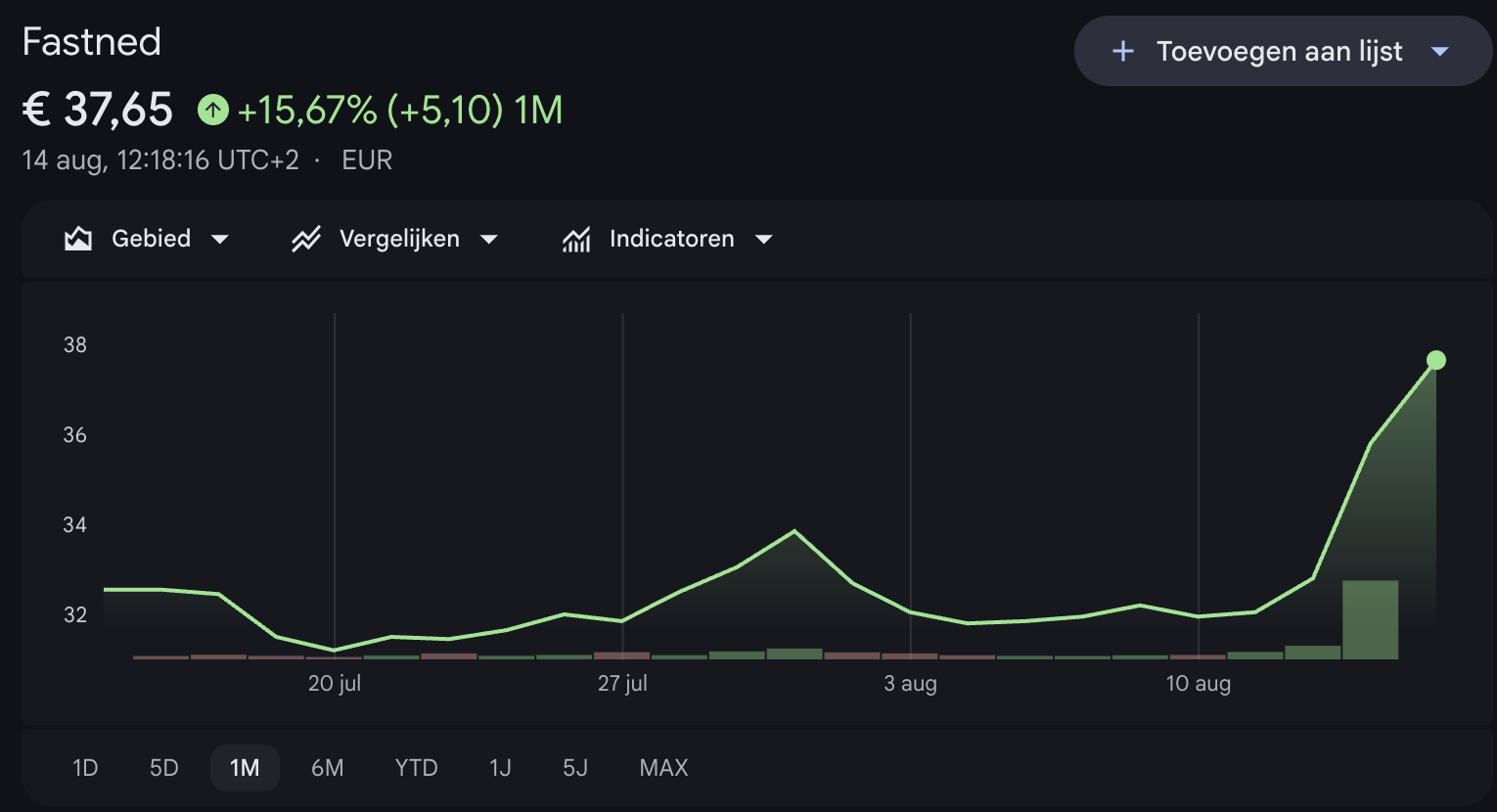1497x812 pixels.
Task: Click the price peak near end of July
Action: click(x=794, y=531)
